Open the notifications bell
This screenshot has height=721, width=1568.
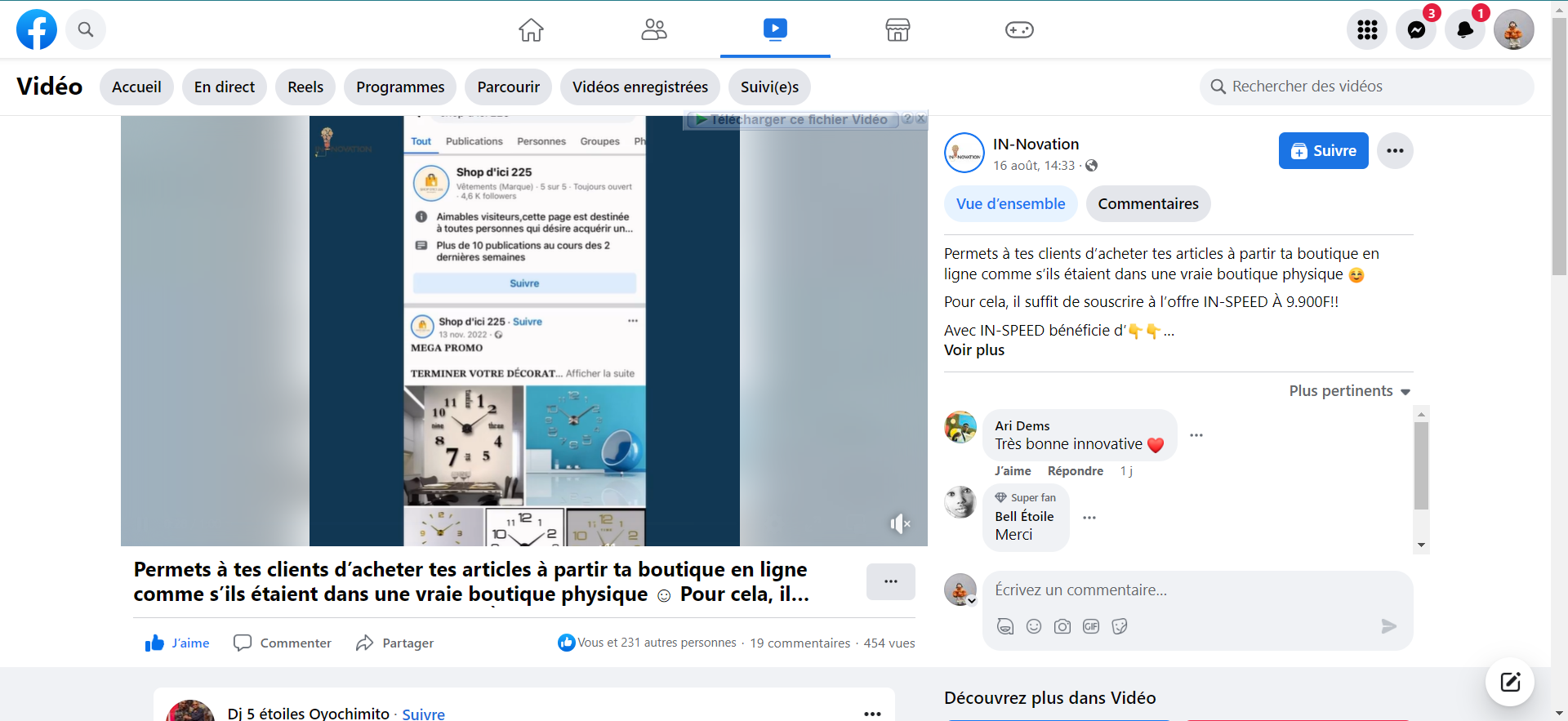[1465, 30]
